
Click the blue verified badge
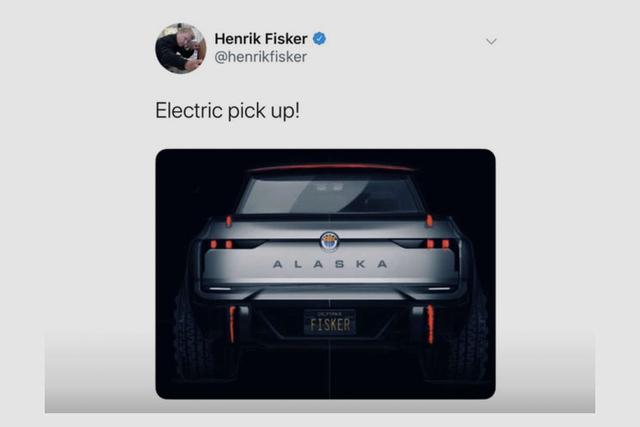pyautogui.click(x=319, y=39)
